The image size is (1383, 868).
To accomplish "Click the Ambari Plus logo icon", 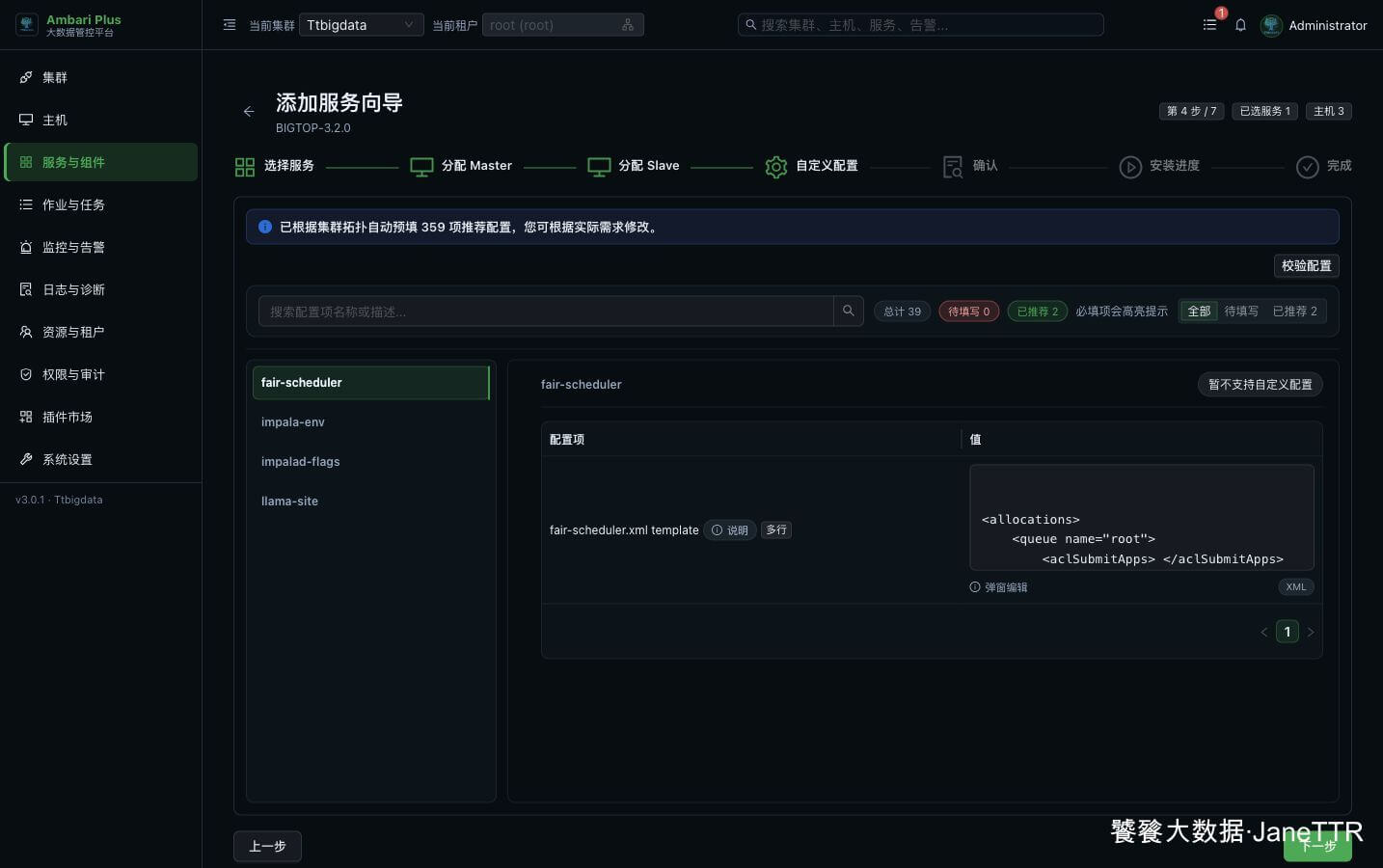I will pos(27,25).
